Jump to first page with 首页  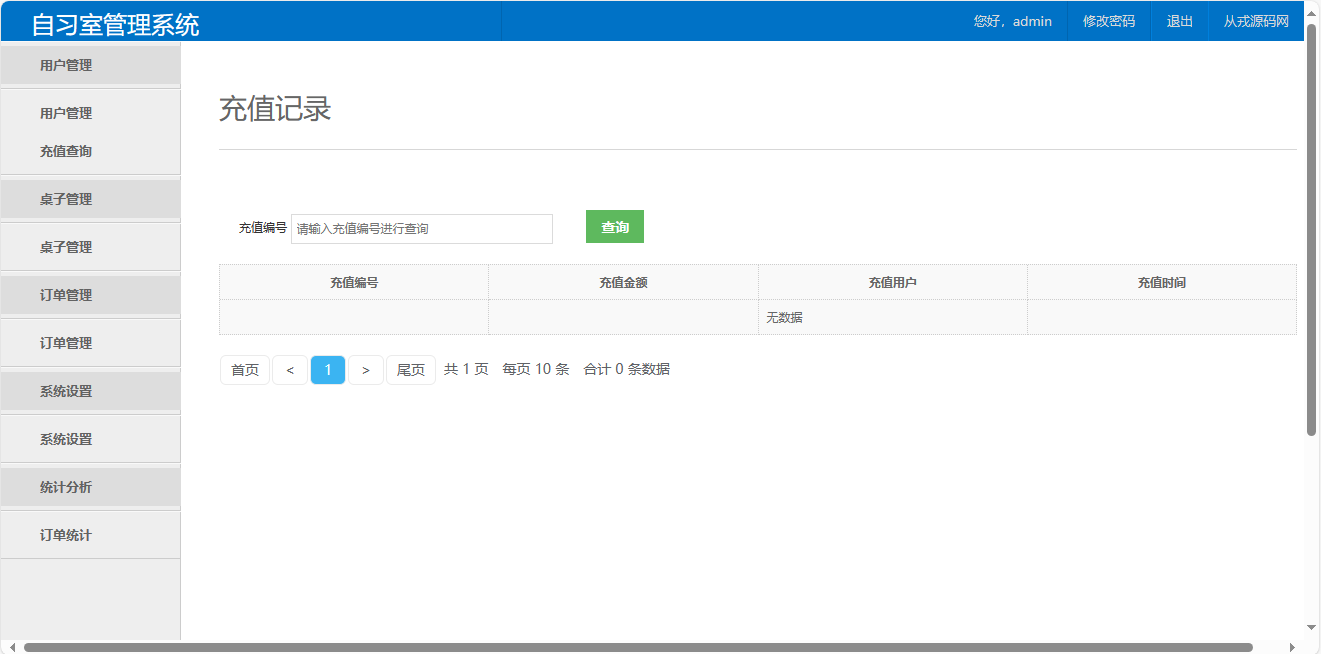pyautogui.click(x=245, y=370)
